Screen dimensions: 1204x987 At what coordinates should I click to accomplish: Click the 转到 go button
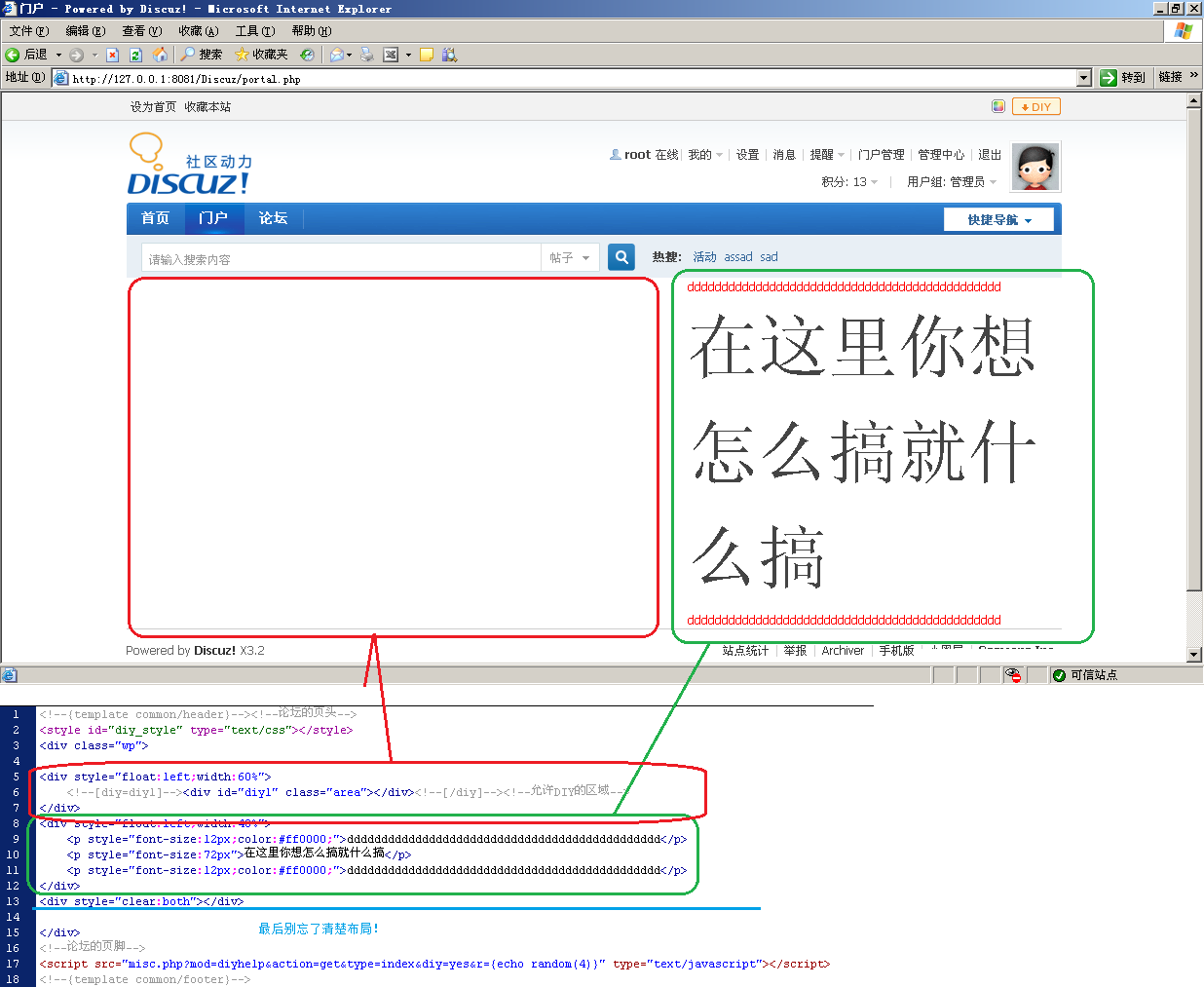(1123, 78)
